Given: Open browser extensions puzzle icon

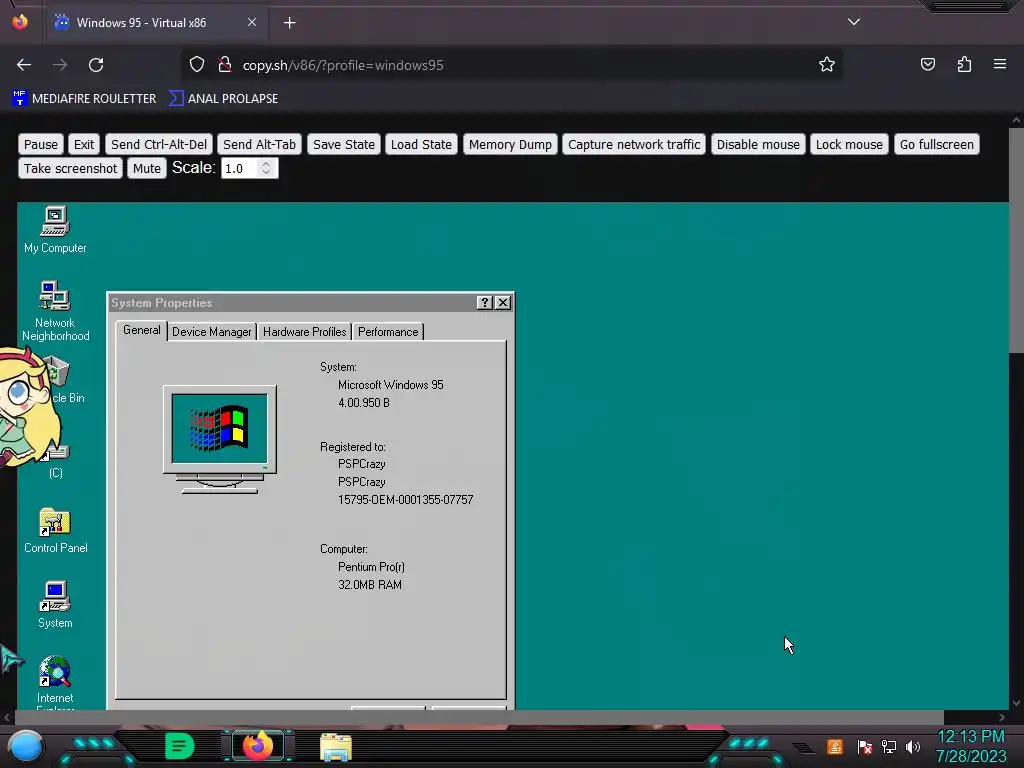Looking at the screenshot, I should [x=964, y=65].
